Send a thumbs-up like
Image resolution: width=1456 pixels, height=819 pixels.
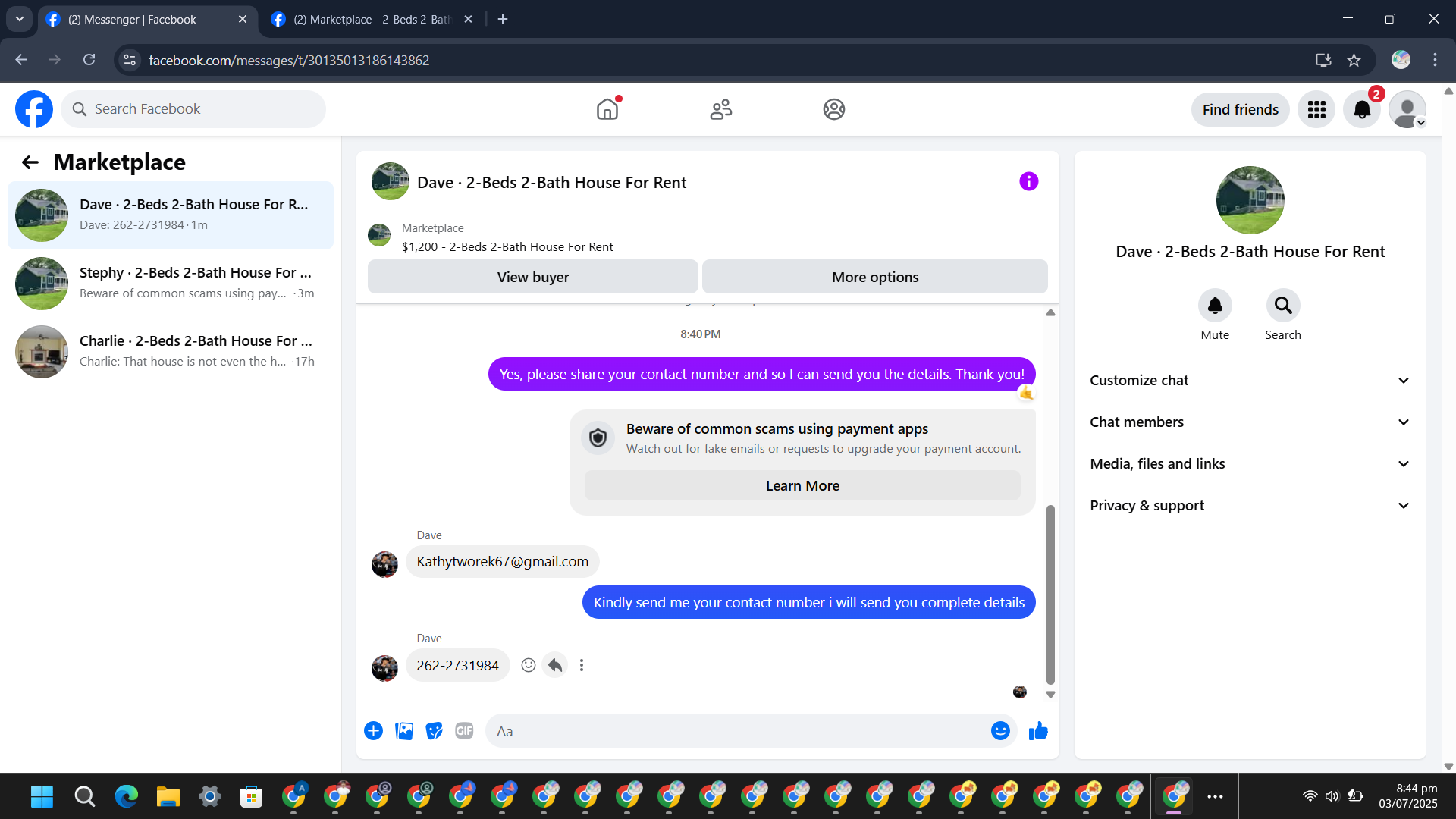[1038, 731]
